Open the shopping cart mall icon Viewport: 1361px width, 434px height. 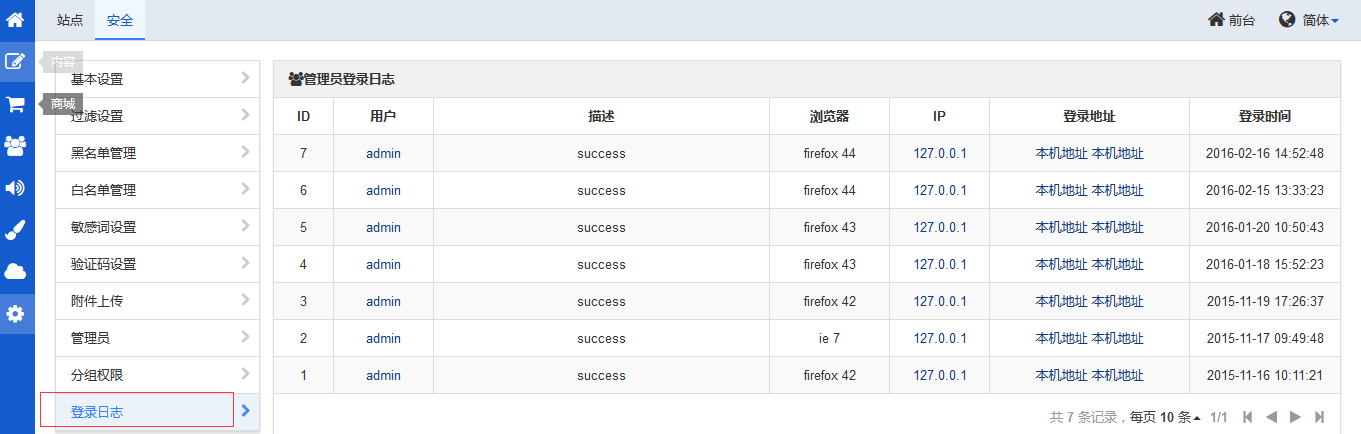point(15,104)
